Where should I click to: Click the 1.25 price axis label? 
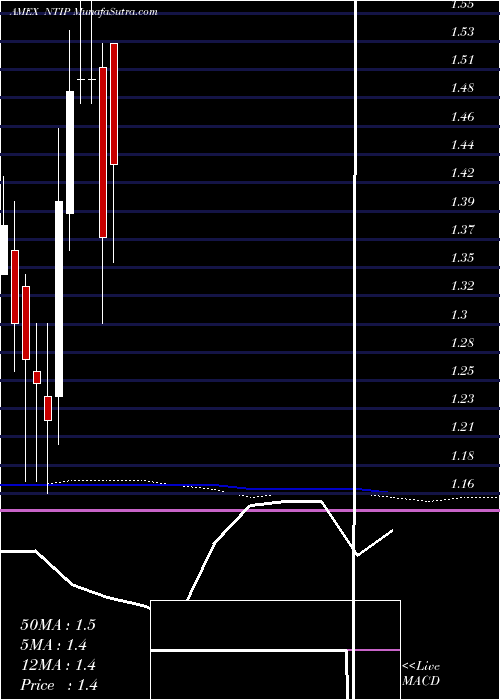click(x=462, y=371)
